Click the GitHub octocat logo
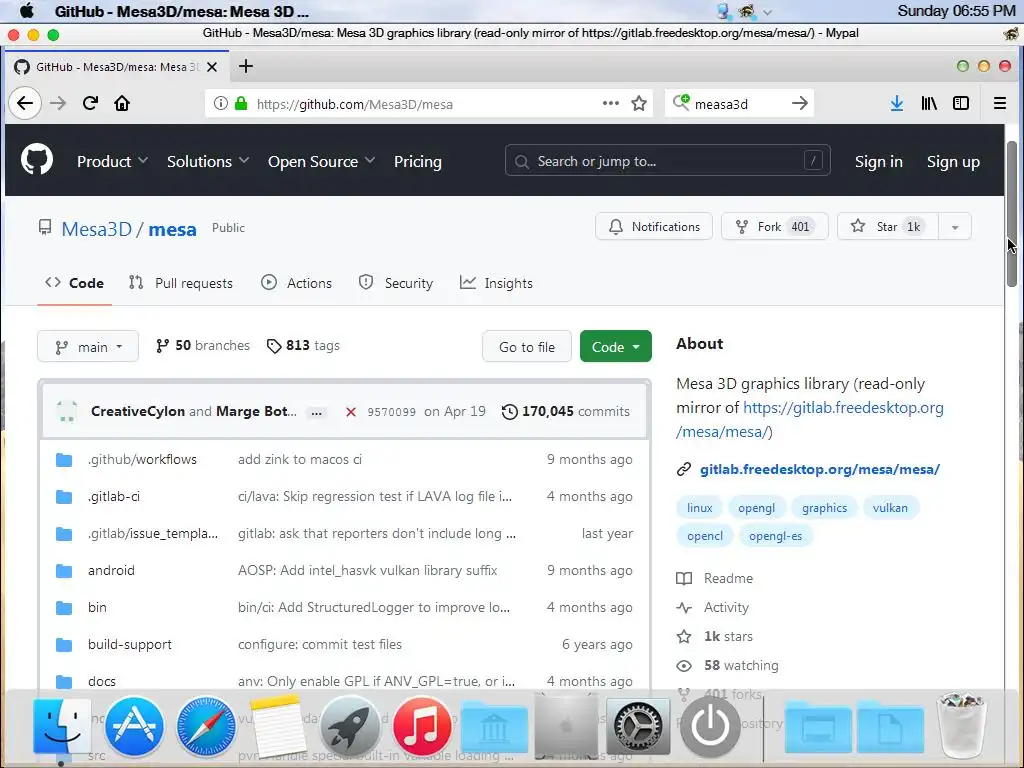Image resolution: width=1024 pixels, height=768 pixels. tap(37, 160)
